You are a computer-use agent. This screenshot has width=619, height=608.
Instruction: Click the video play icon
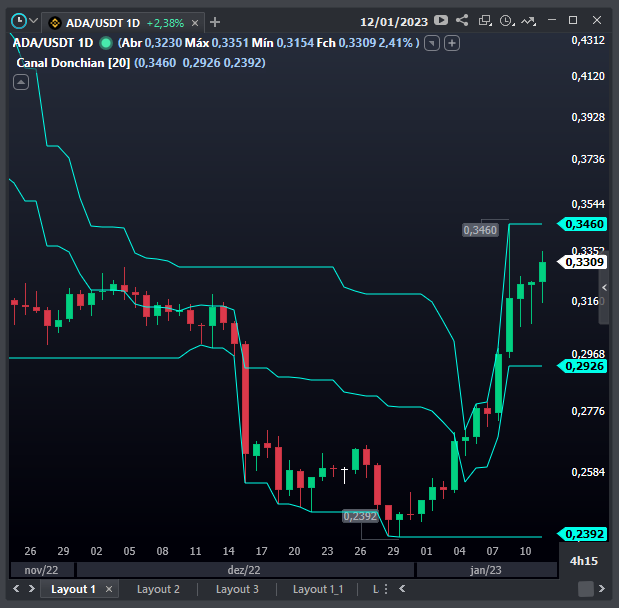[x=441, y=20]
